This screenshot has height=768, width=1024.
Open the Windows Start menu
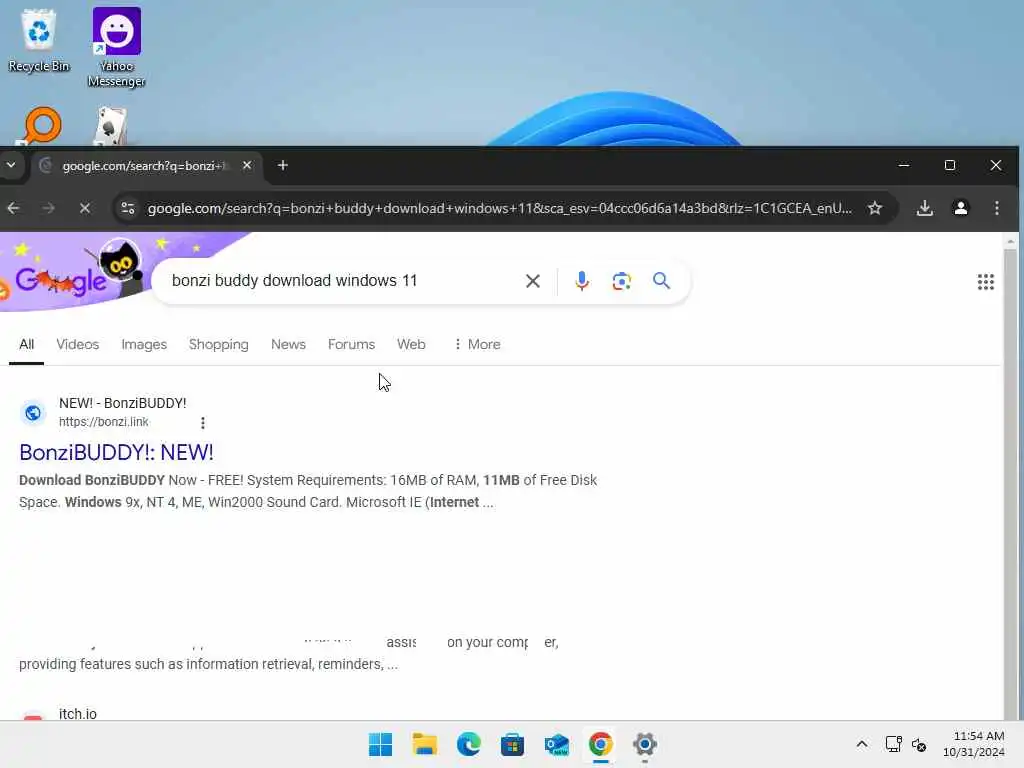pos(380,744)
